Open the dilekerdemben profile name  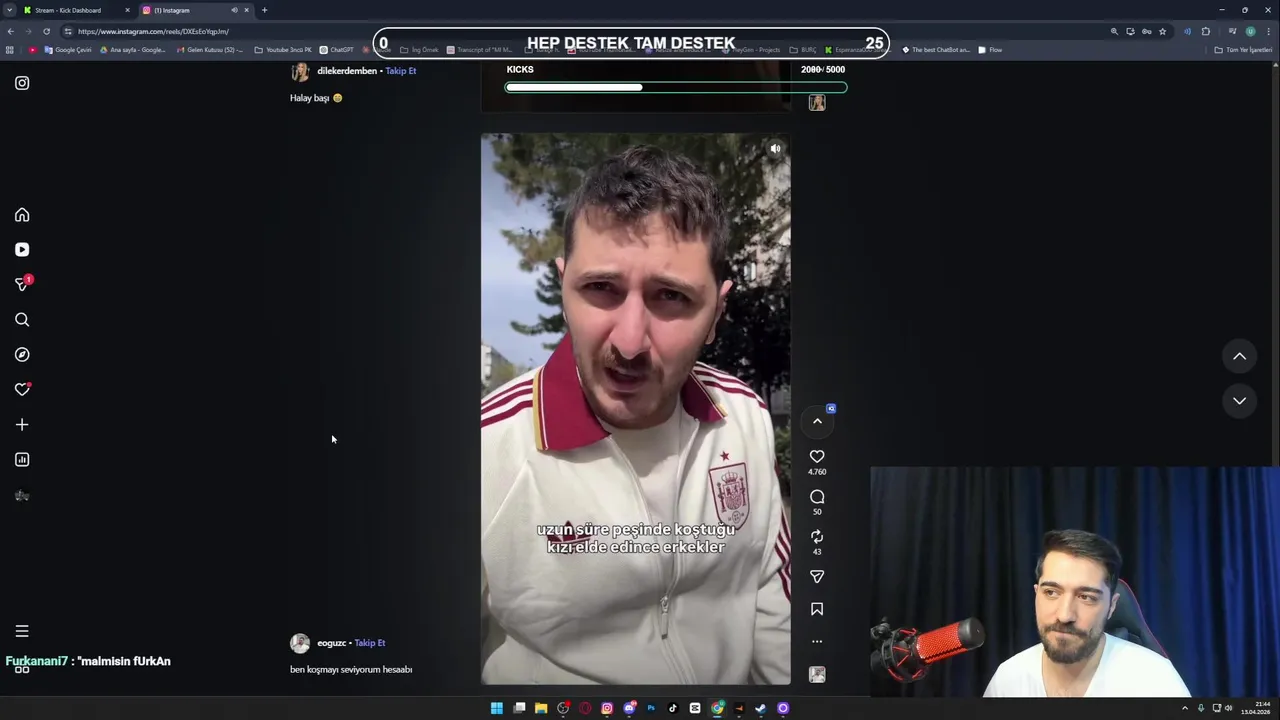click(347, 71)
